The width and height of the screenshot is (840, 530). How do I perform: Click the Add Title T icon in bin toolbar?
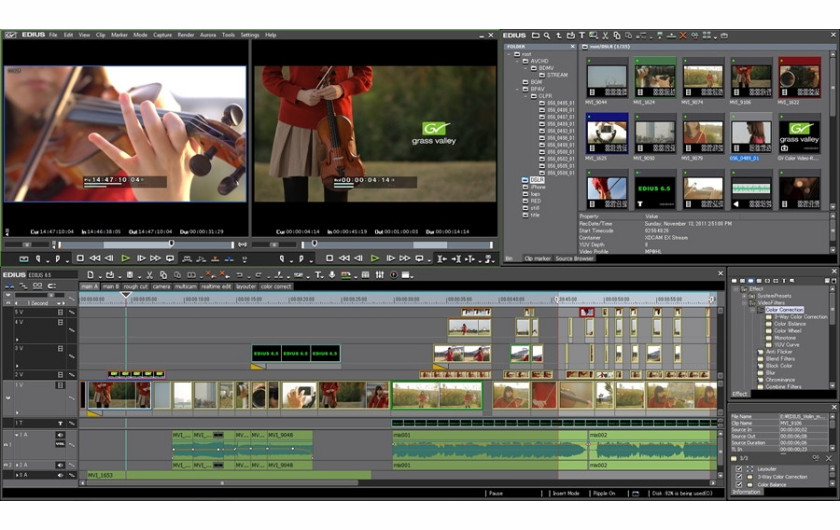click(582, 35)
